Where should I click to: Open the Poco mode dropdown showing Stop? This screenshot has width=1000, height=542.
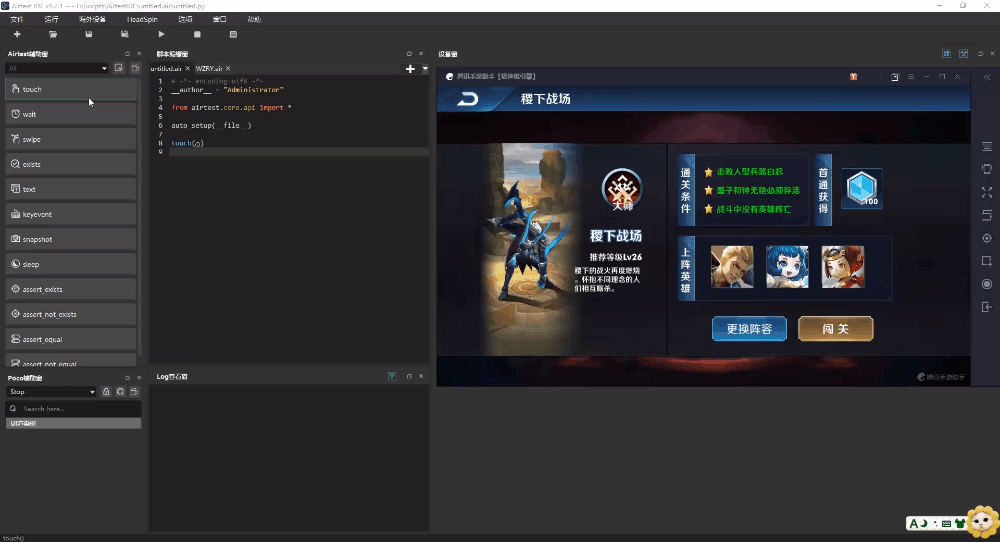(52, 392)
